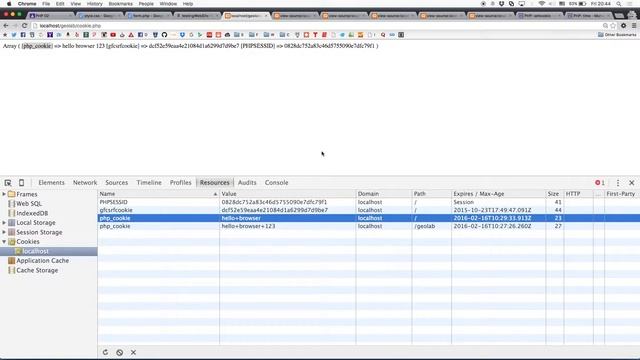Sort by the Path column header
The image size is (640, 360).
[431, 194]
